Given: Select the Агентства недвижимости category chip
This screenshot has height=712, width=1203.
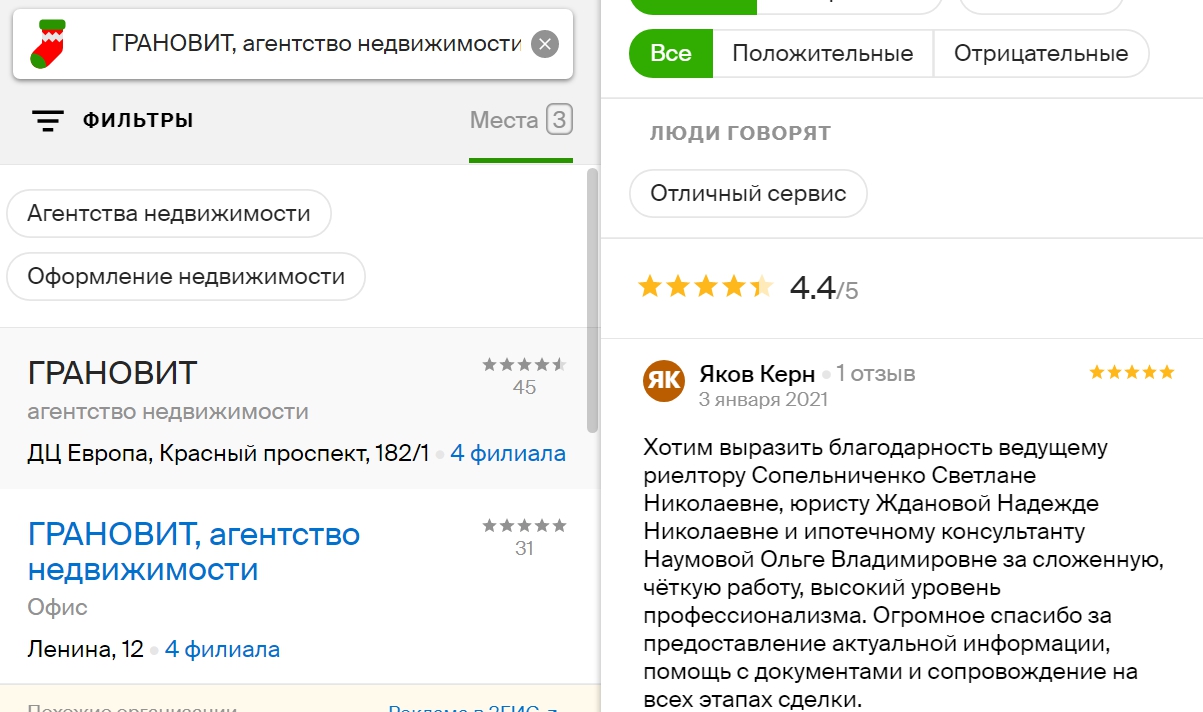Looking at the screenshot, I should pos(169,214).
